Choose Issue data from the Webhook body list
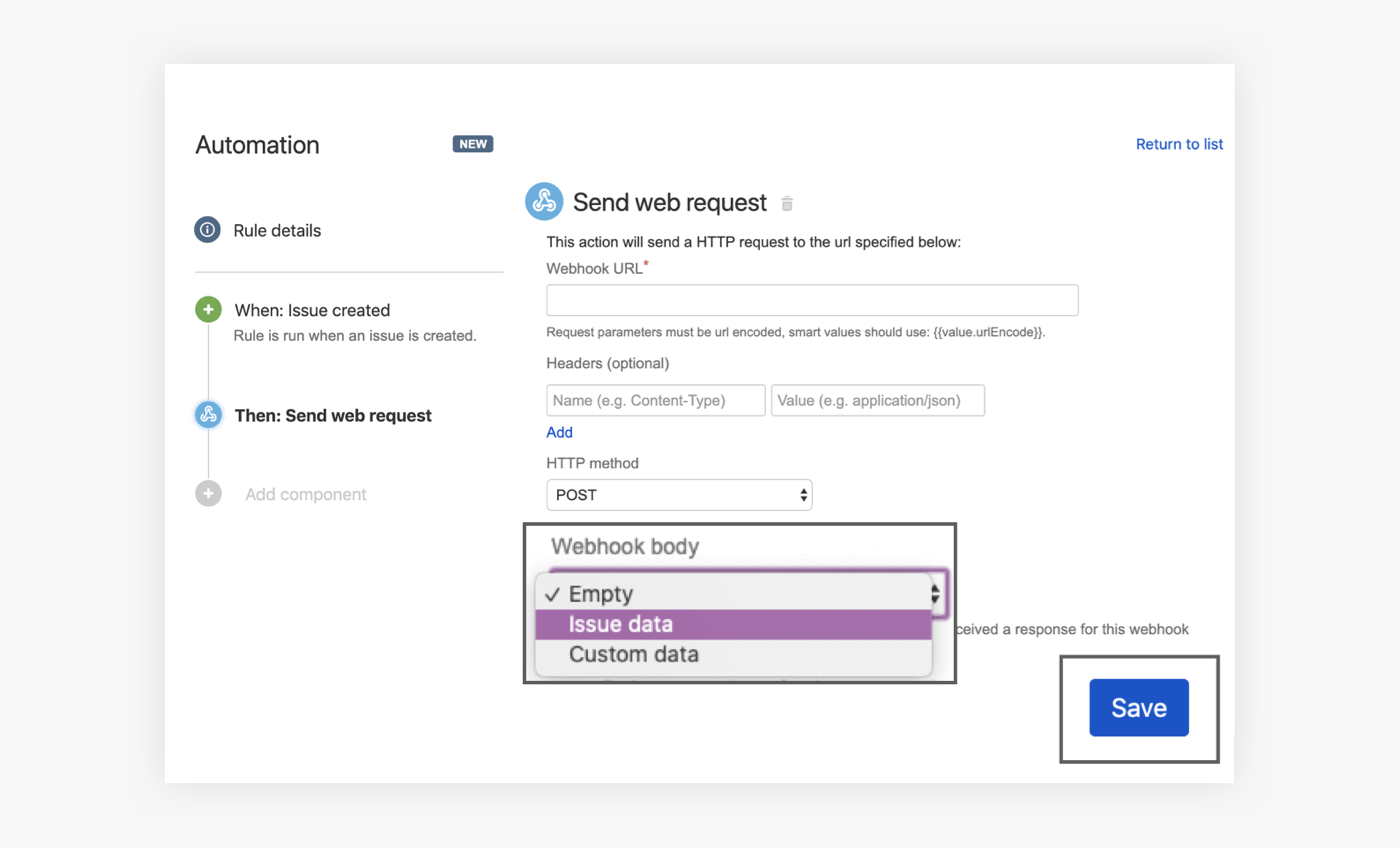Viewport: 1400px width, 848px height. tap(621, 625)
